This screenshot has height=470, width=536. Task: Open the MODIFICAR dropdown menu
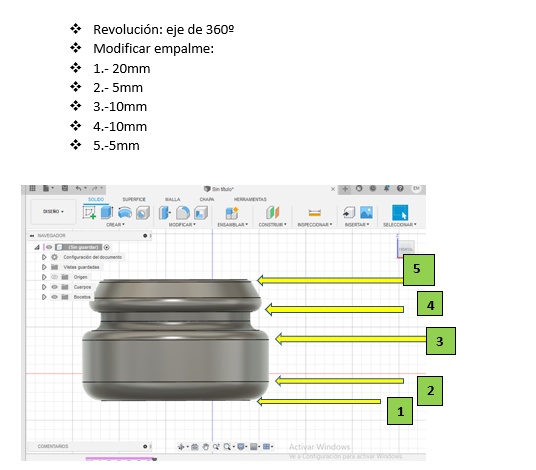pos(182,225)
